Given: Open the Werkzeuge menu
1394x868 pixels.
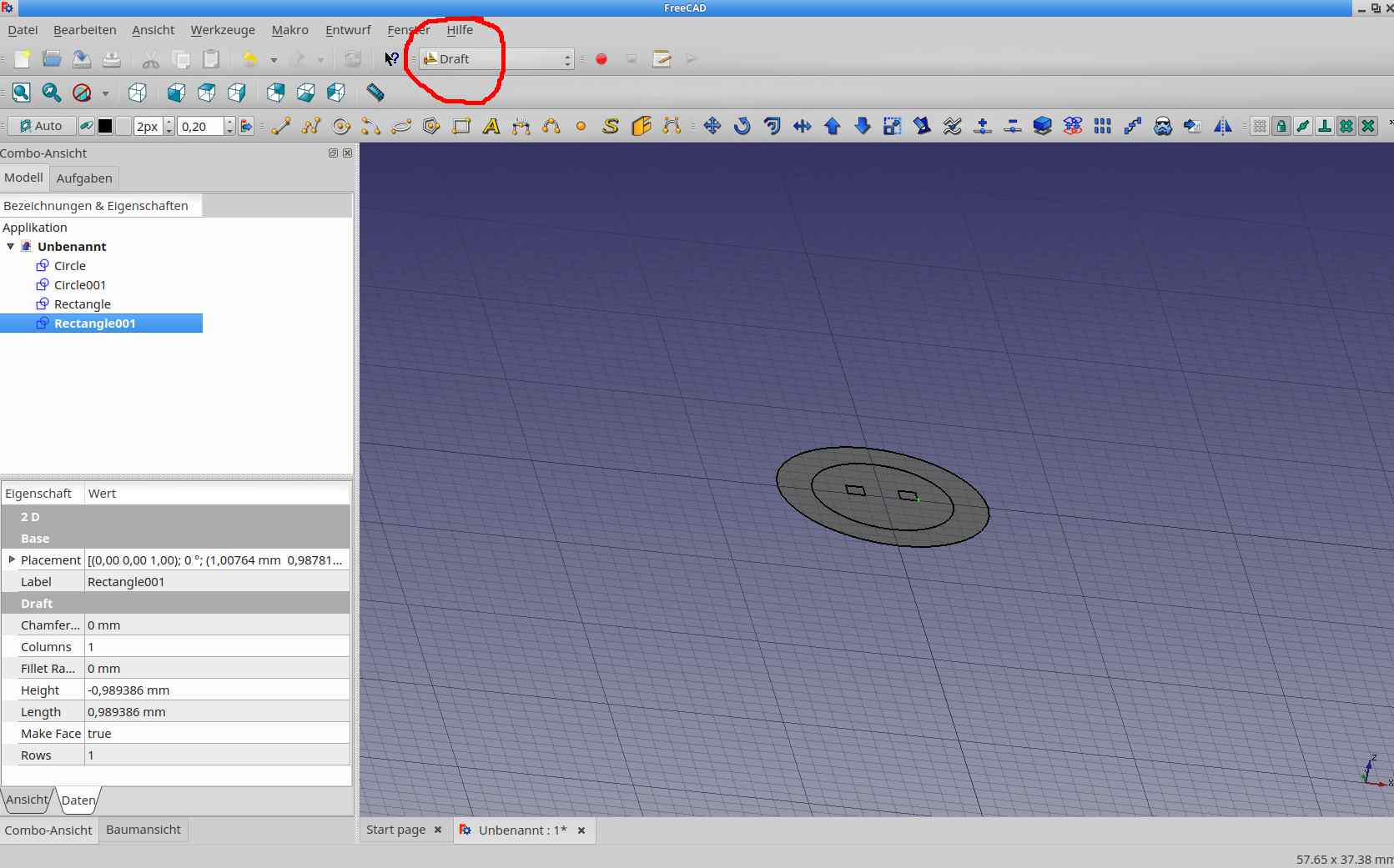Looking at the screenshot, I should coord(223,30).
